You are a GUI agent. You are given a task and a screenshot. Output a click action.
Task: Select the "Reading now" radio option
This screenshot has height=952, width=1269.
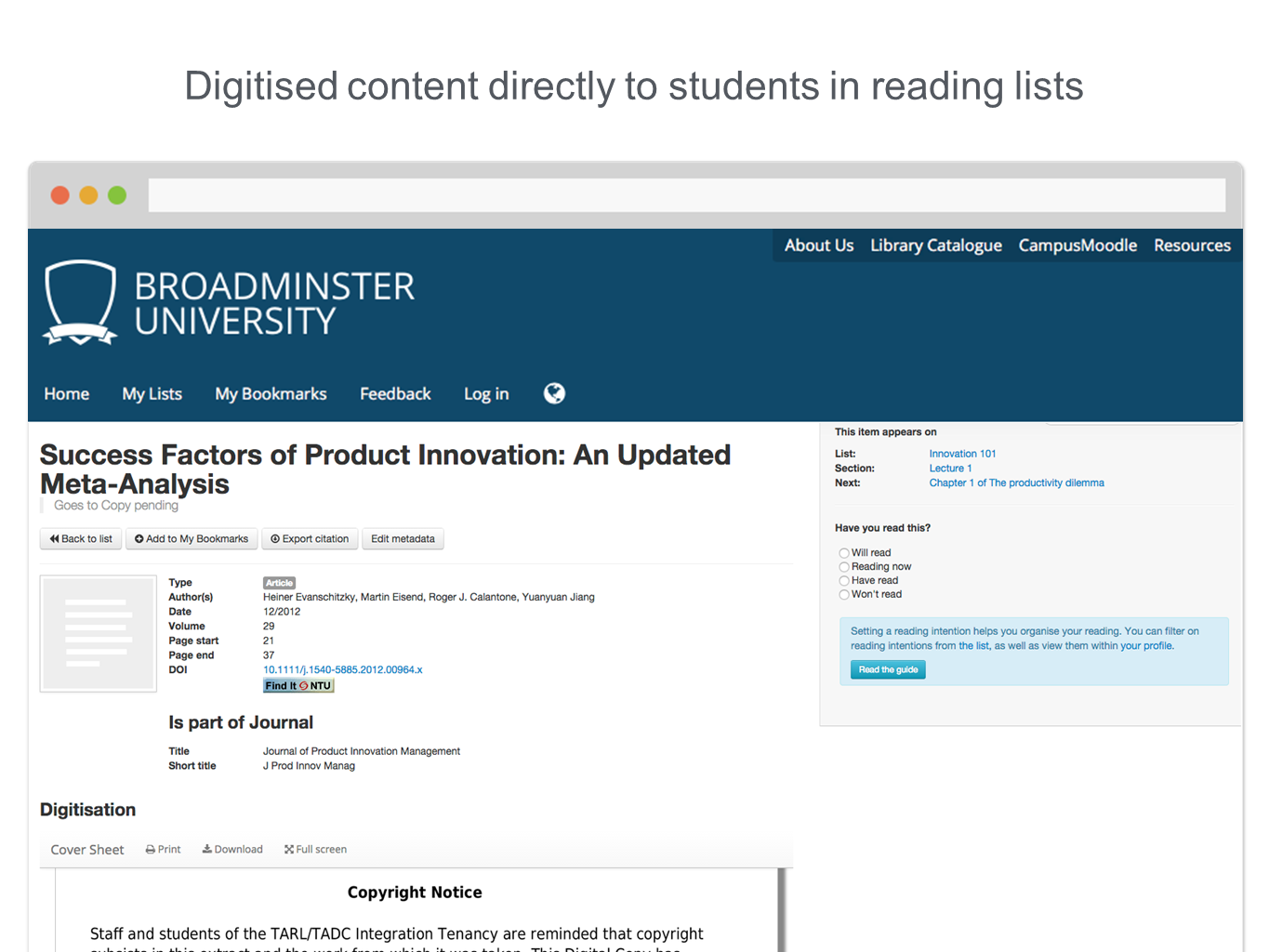tap(844, 567)
